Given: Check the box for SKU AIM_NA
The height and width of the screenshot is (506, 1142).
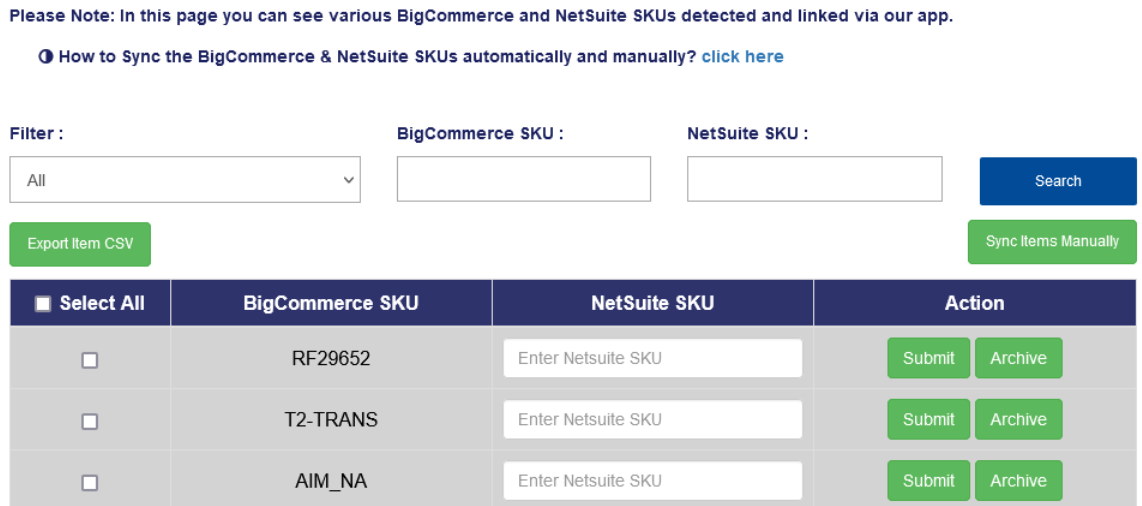Looking at the screenshot, I should pos(90,482).
